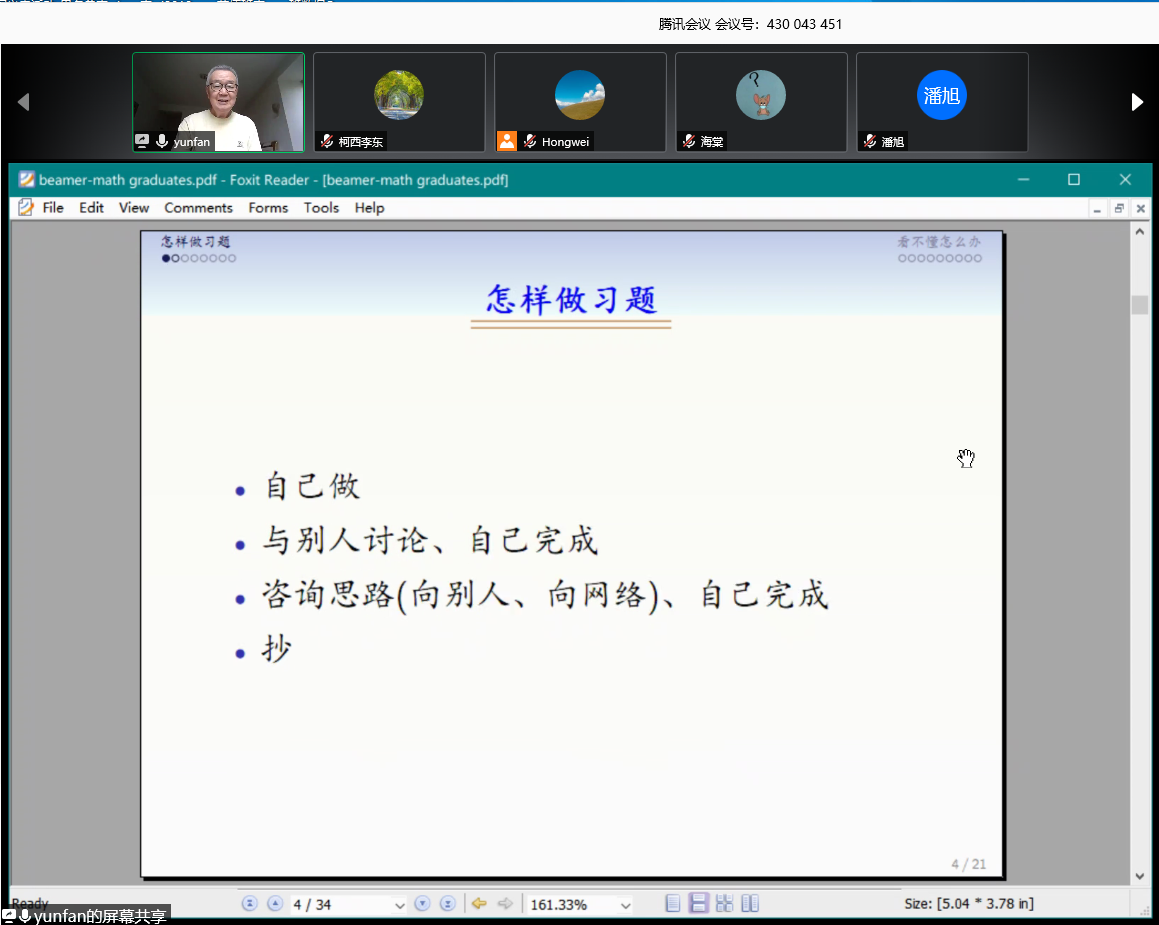The width and height of the screenshot is (1159, 925).
Task: Select continuous facing layout icon
Action: 750,904
